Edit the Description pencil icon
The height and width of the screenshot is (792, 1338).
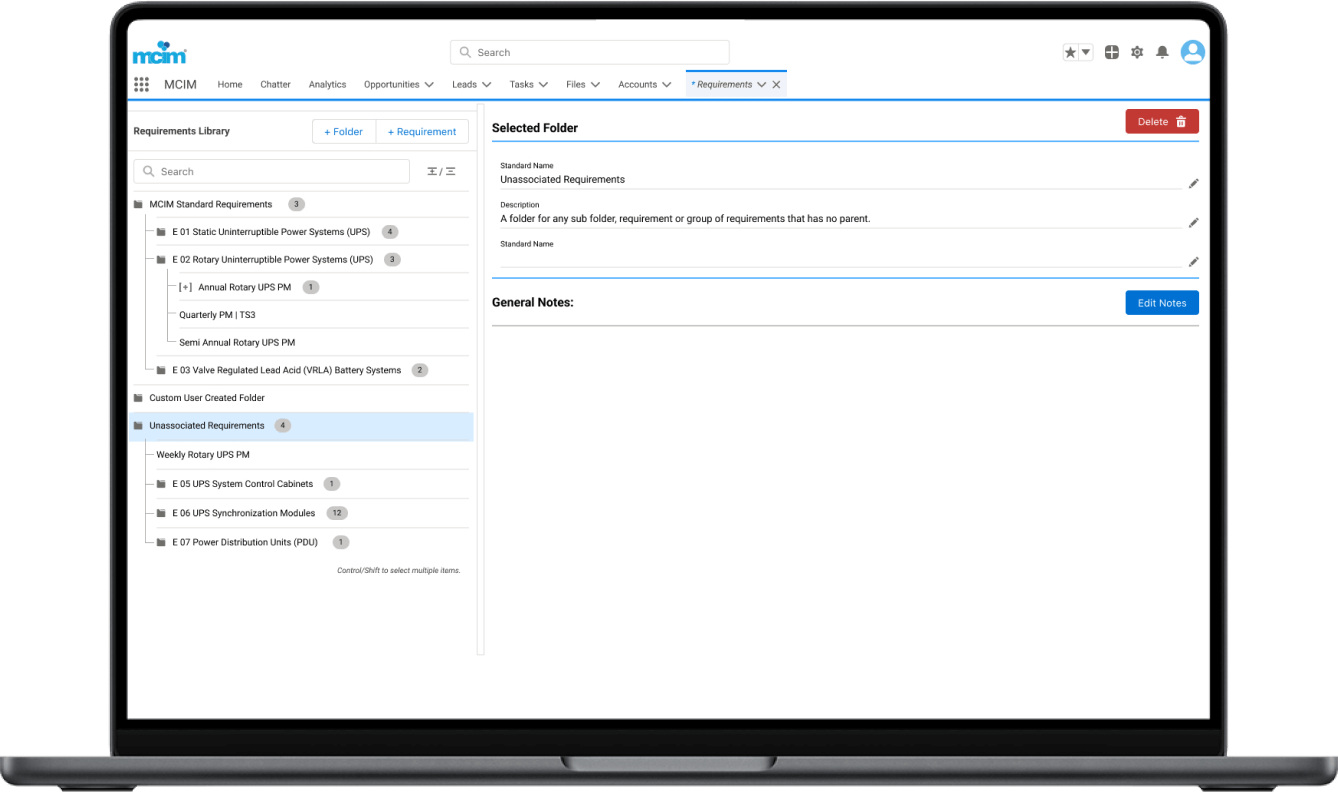[x=1193, y=223]
